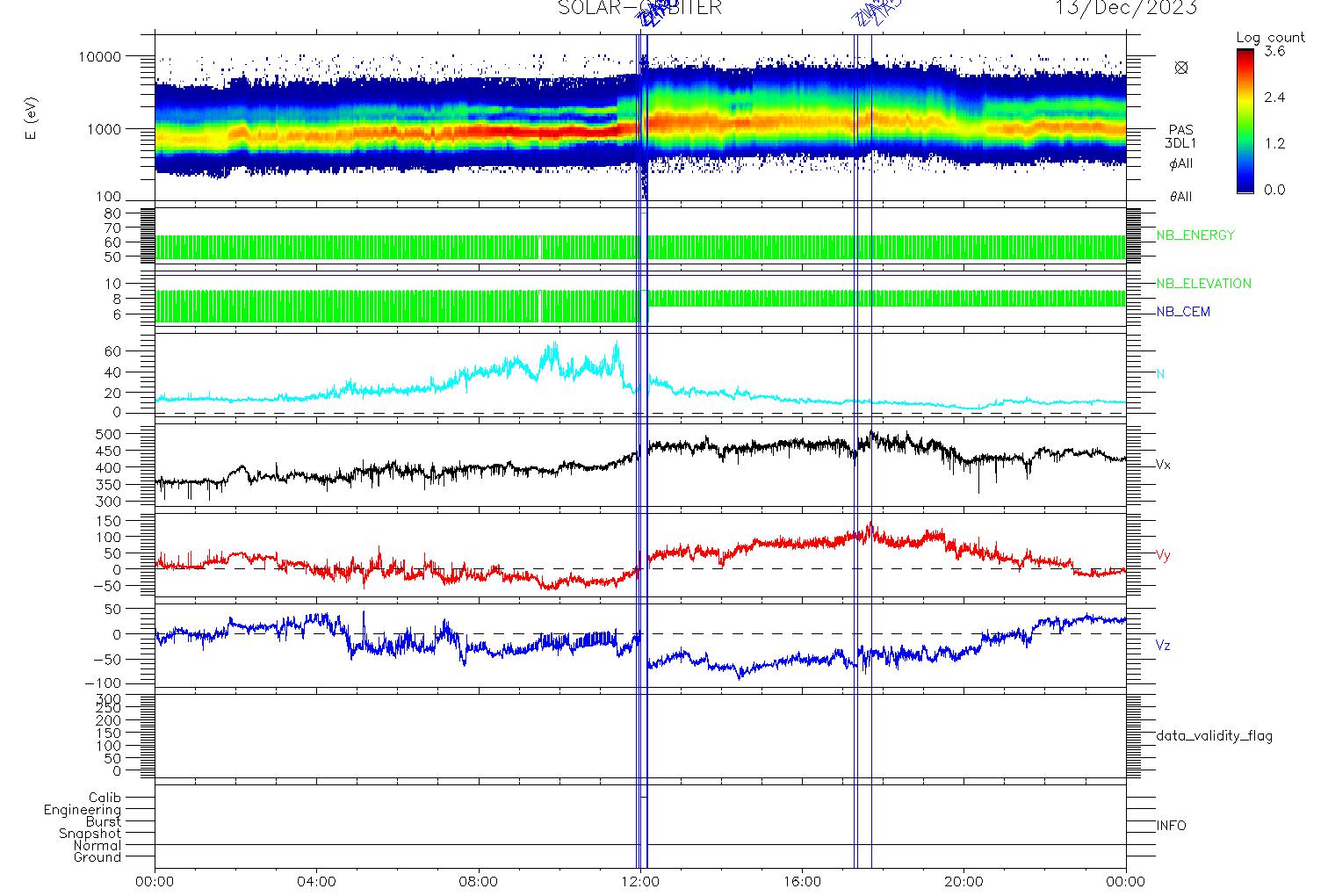Click the 16:00 time axis label
This screenshot has width=1328, height=896.
pyautogui.click(x=802, y=881)
